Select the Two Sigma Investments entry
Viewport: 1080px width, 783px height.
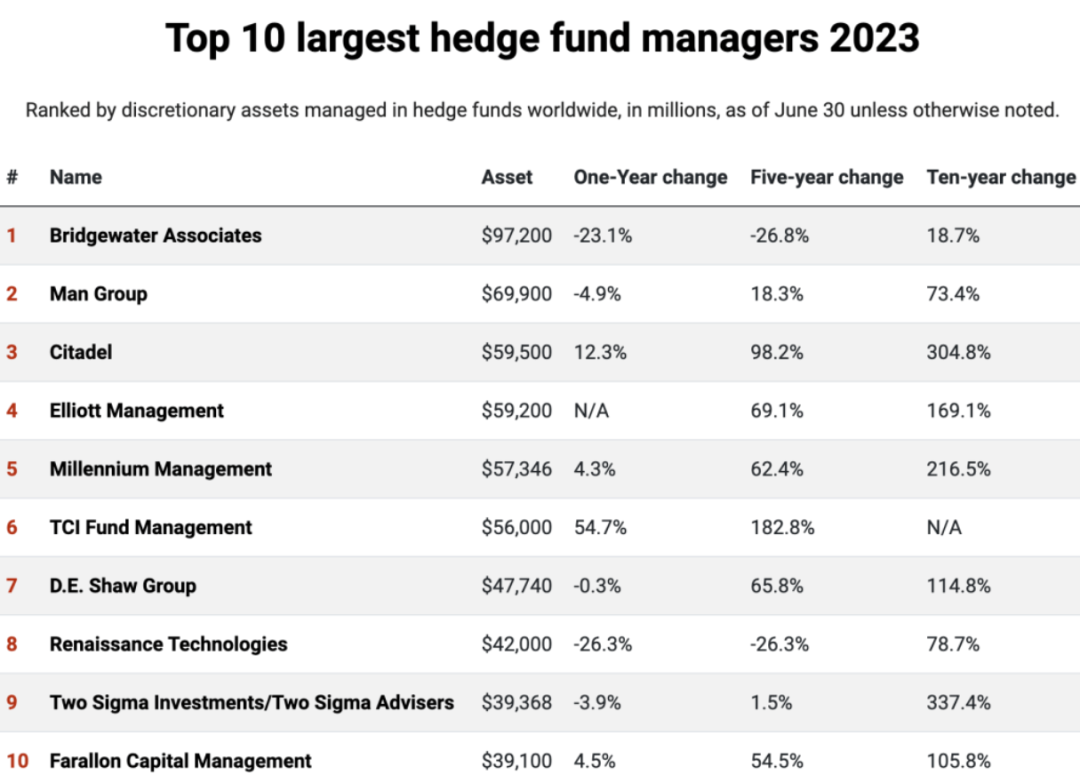click(x=251, y=702)
